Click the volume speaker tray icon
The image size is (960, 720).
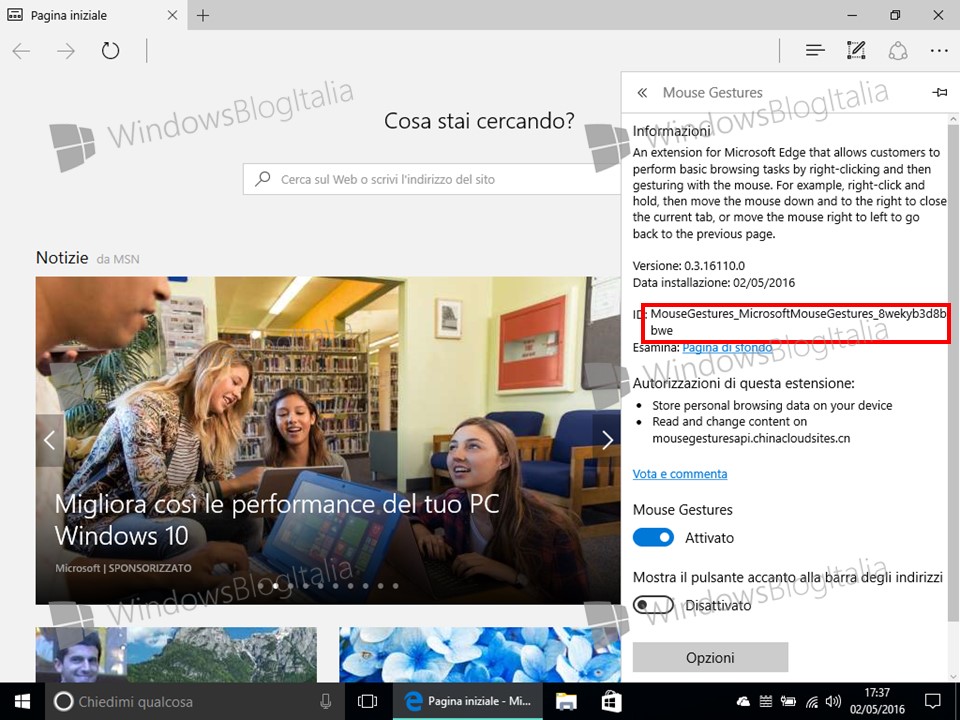click(833, 702)
